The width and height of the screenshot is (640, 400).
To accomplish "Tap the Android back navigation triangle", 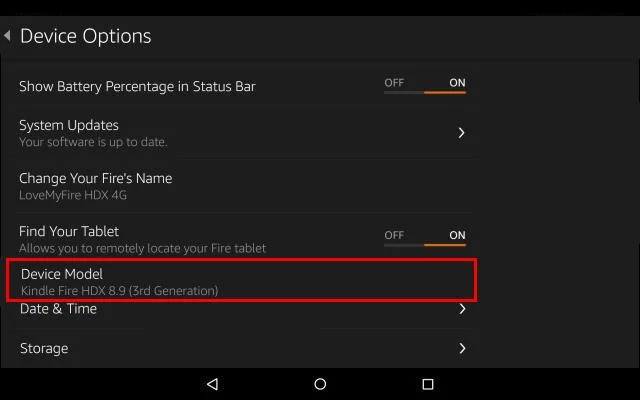I will (212, 384).
